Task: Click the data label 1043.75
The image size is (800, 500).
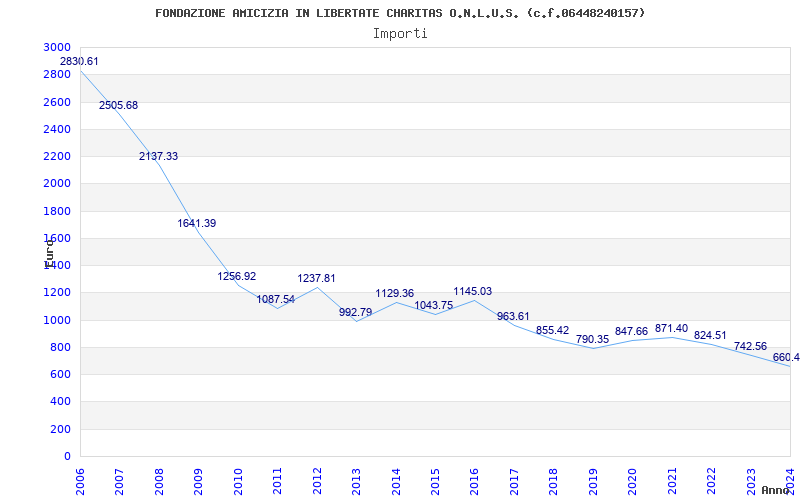Action: (434, 305)
